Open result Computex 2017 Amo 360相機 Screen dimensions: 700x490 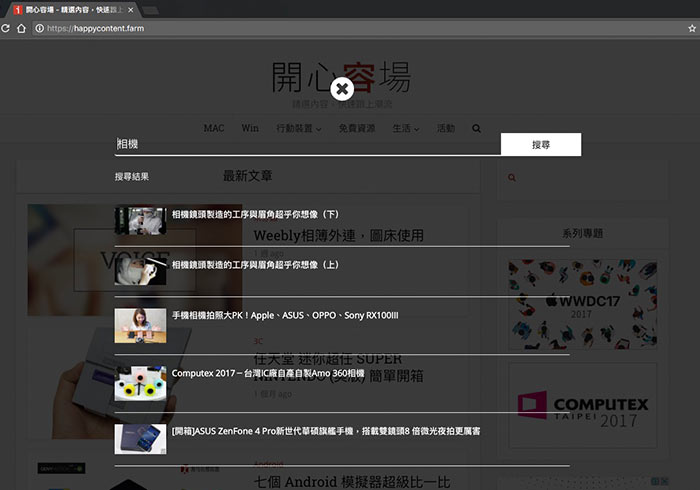pyautogui.click(x=268, y=374)
